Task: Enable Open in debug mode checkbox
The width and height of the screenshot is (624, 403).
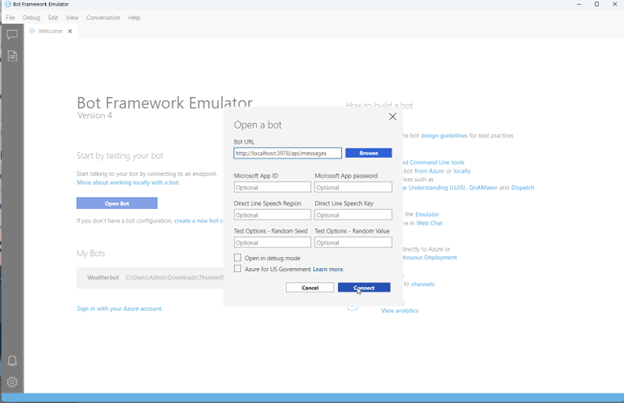Action: coord(238,258)
